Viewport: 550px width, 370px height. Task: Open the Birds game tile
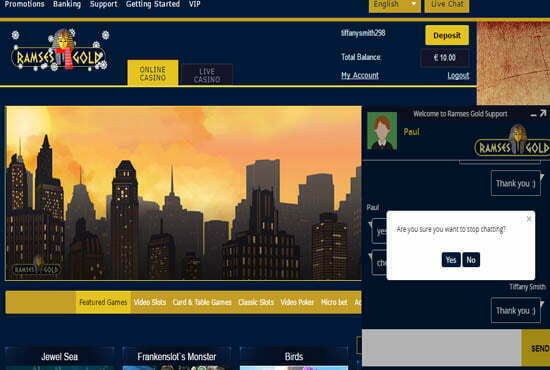point(294,358)
